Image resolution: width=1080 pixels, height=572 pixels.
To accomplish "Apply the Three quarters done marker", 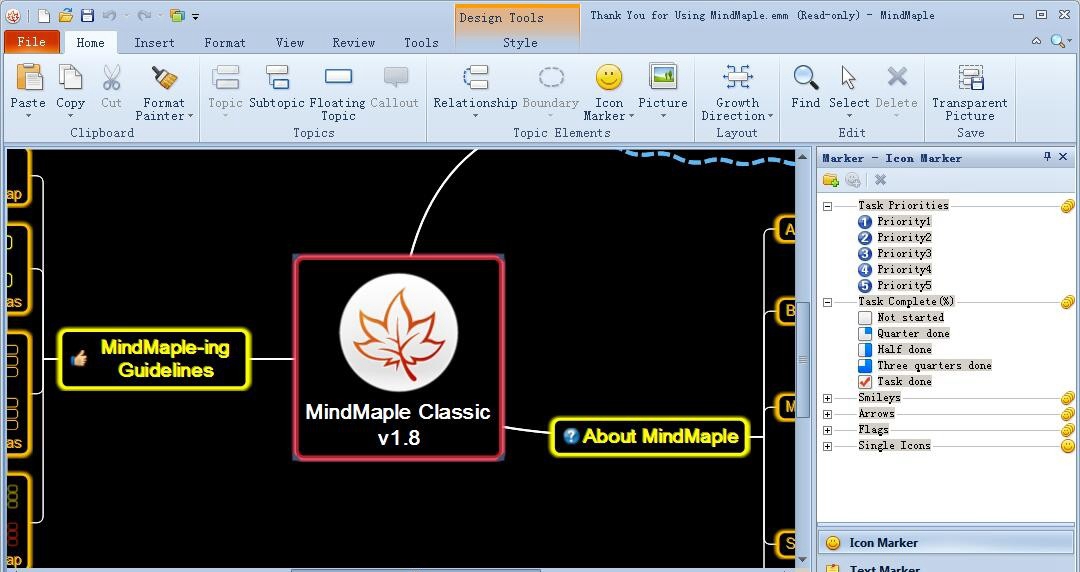I will [925, 365].
